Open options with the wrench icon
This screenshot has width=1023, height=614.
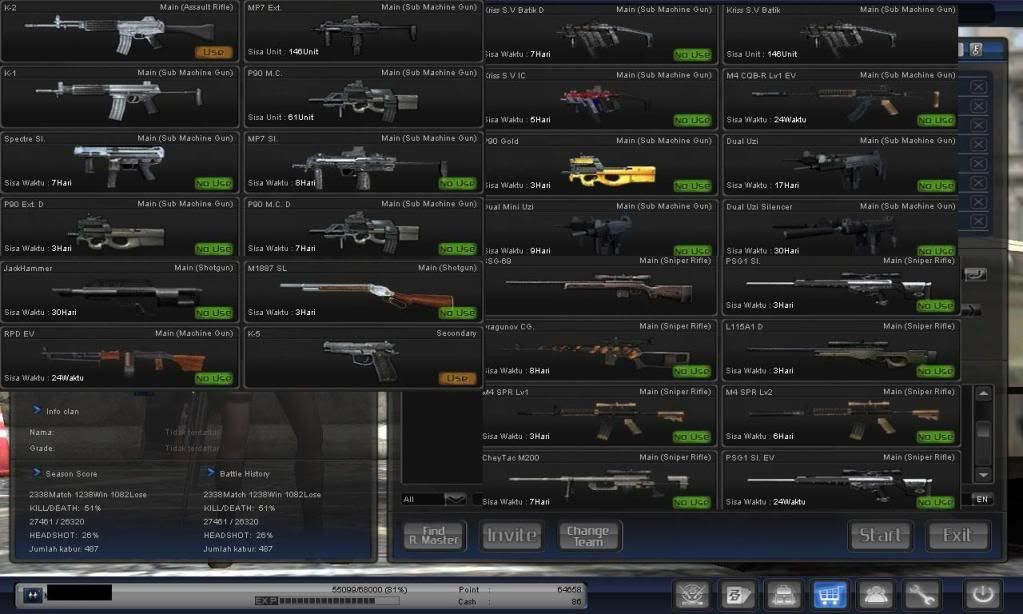(x=921, y=594)
